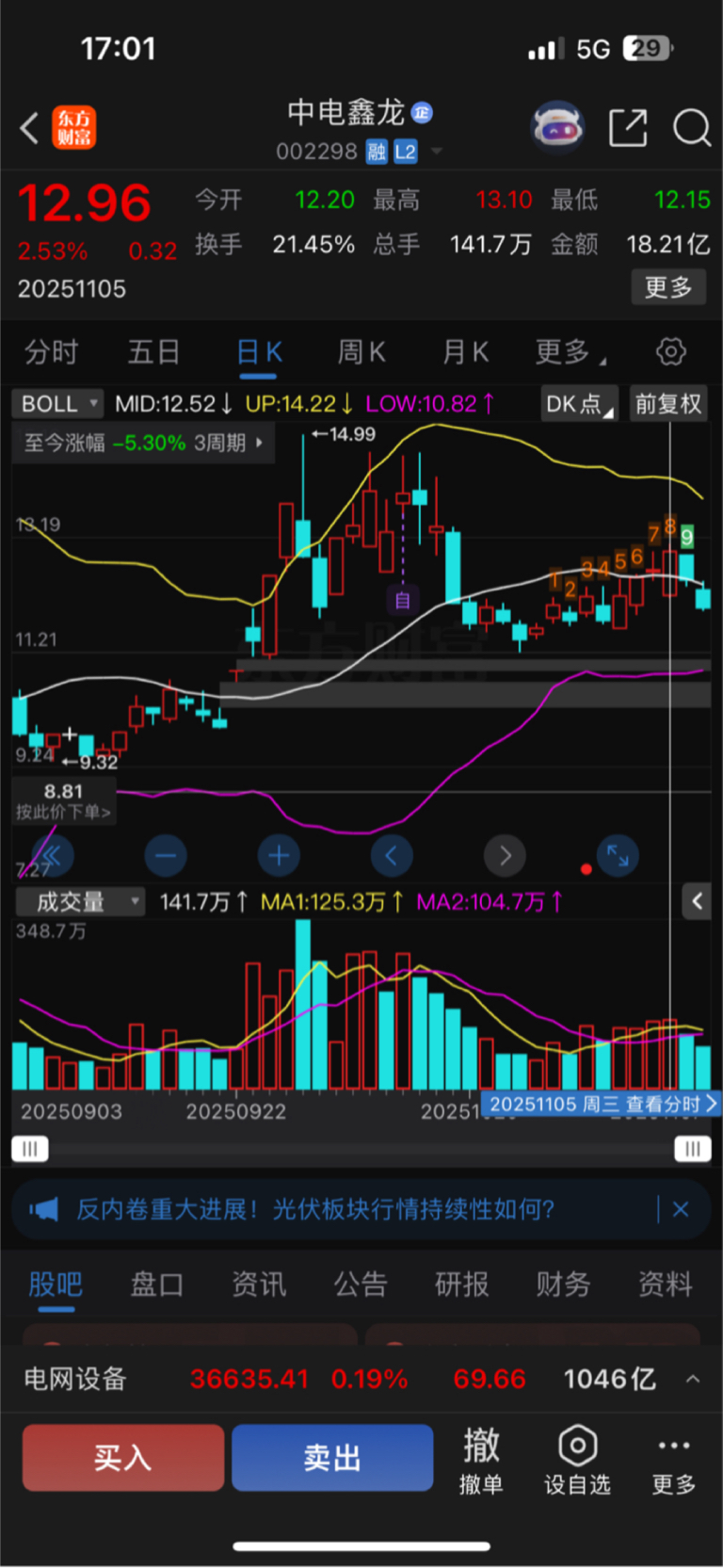The height and width of the screenshot is (1568, 723).
Task: Tap the L2 level badge
Action: [x=406, y=152]
